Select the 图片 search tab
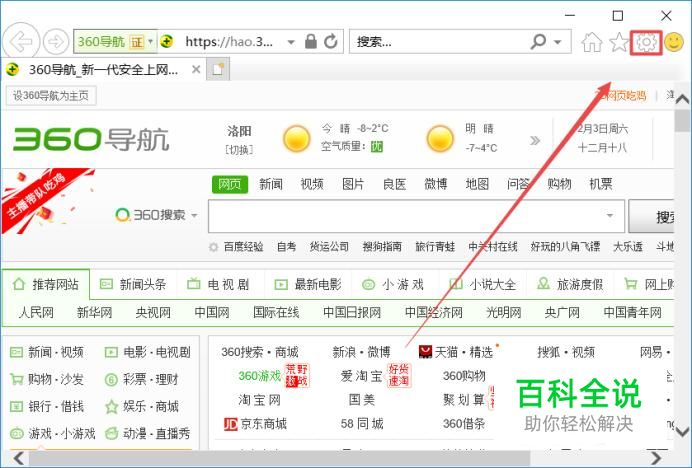Viewport: 692px width, 468px height. [x=353, y=184]
